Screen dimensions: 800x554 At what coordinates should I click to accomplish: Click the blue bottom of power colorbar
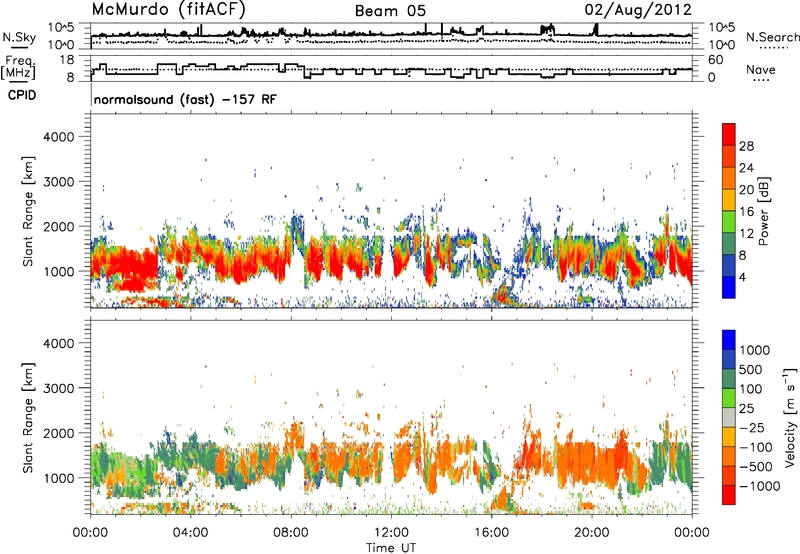[x=729, y=289]
